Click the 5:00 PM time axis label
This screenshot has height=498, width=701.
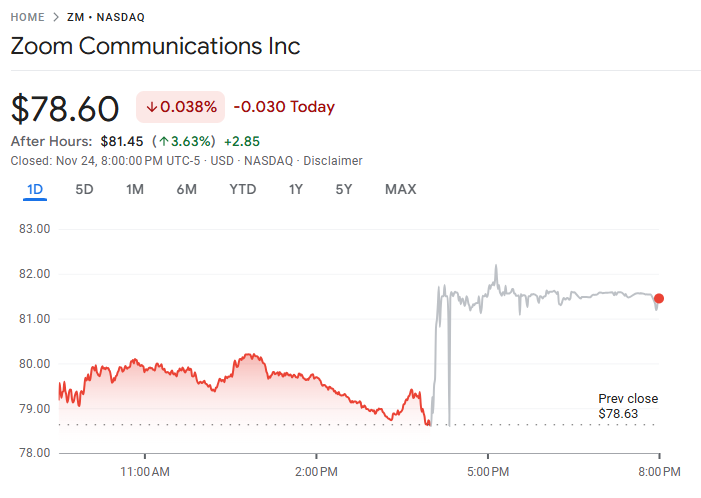pos(491,470)
